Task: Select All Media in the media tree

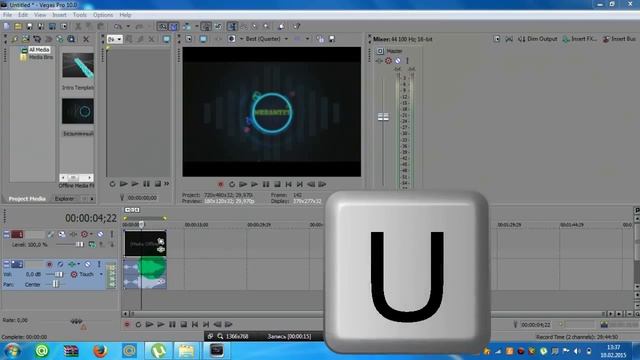Action: click(39, 50)
